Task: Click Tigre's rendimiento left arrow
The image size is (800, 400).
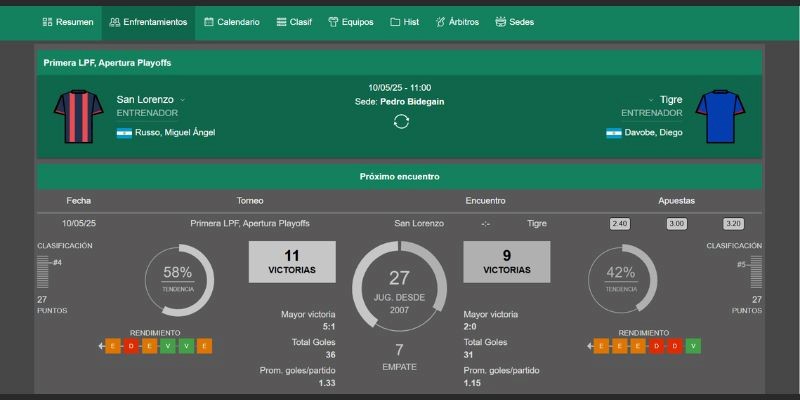Action: tap(590, 346)
